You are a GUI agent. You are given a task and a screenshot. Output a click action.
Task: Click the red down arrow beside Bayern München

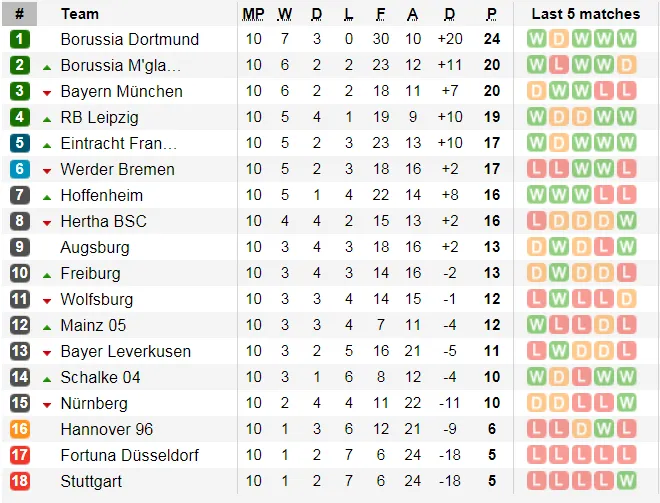coord(47,92)
